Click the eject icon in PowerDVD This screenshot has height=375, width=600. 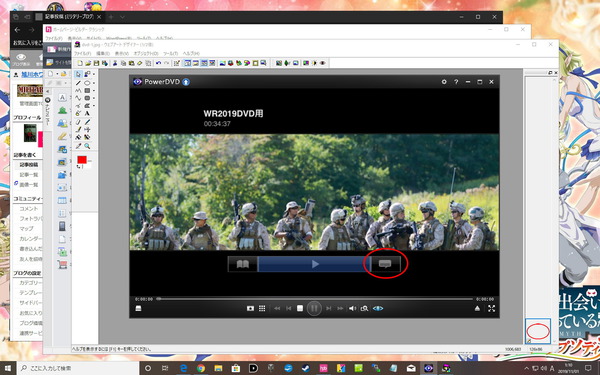pos(477,308)
